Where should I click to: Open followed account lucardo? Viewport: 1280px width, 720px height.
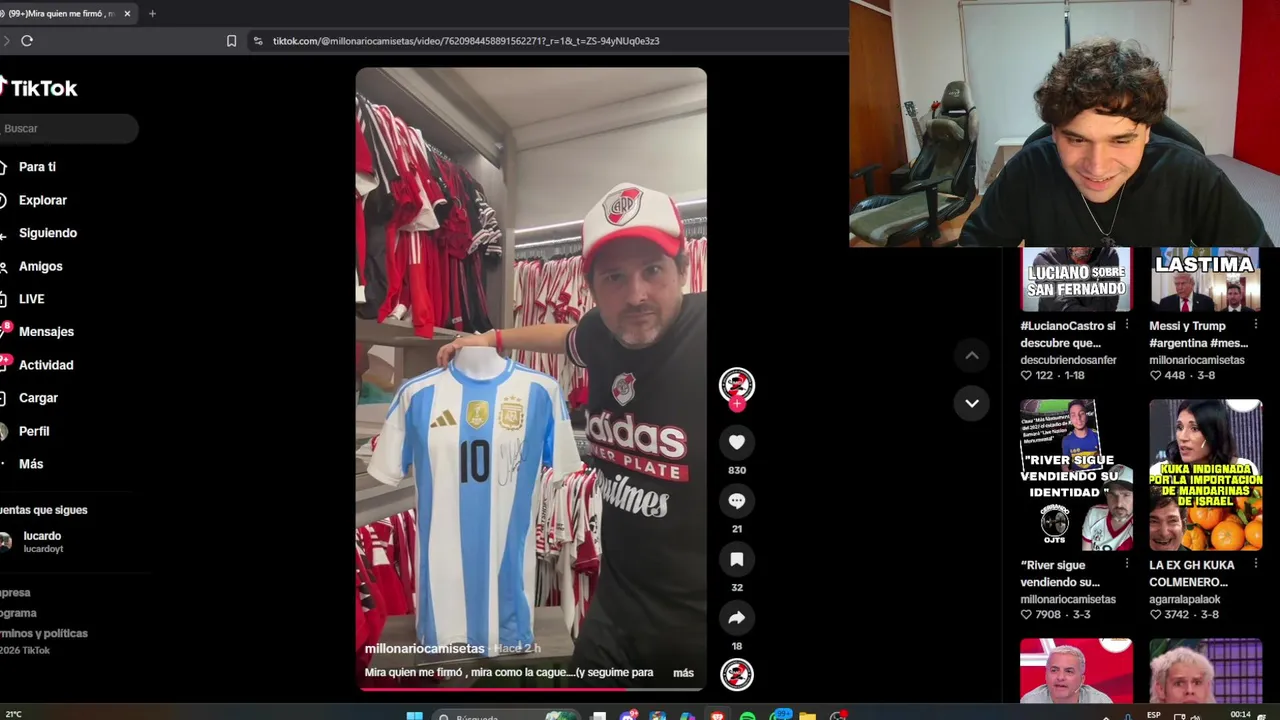pos(42,541)
